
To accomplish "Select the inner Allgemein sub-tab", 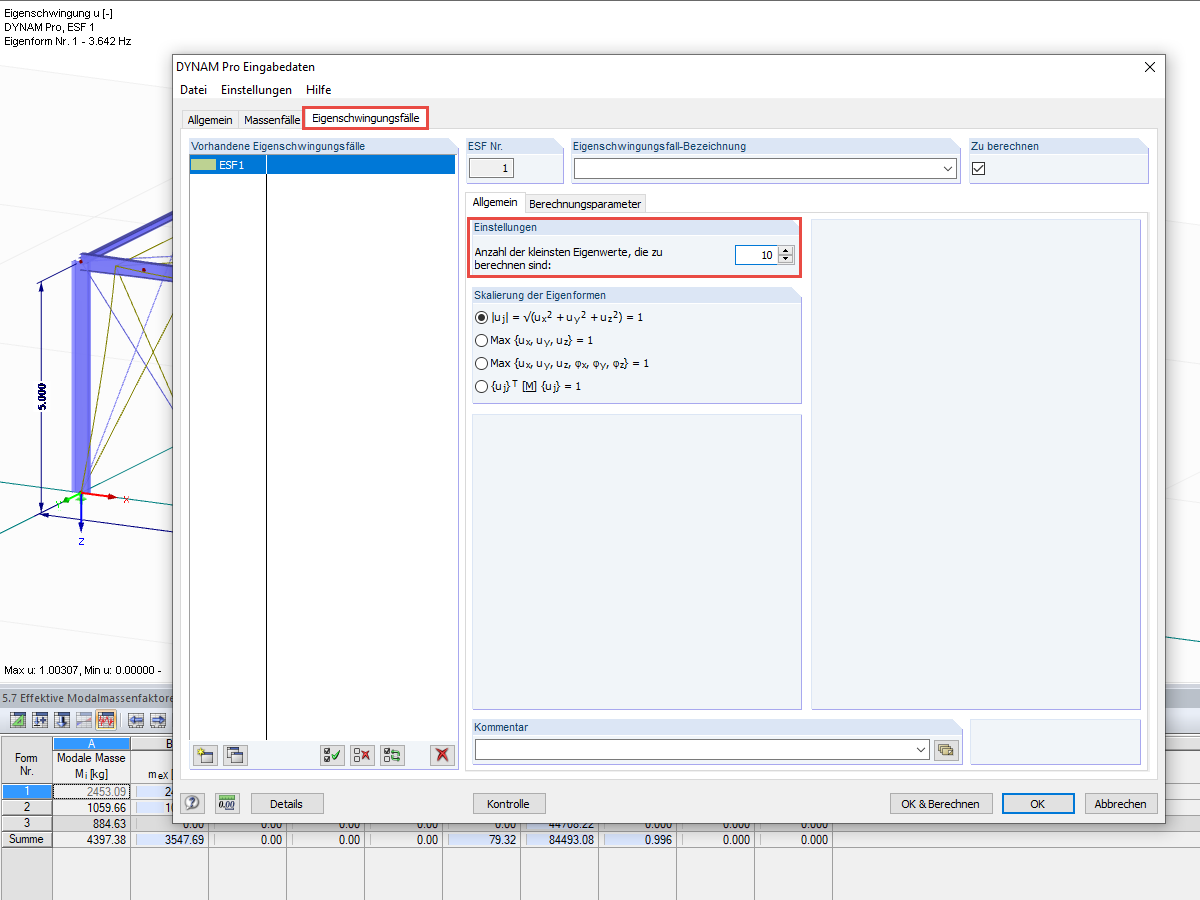I will point(495,202).
